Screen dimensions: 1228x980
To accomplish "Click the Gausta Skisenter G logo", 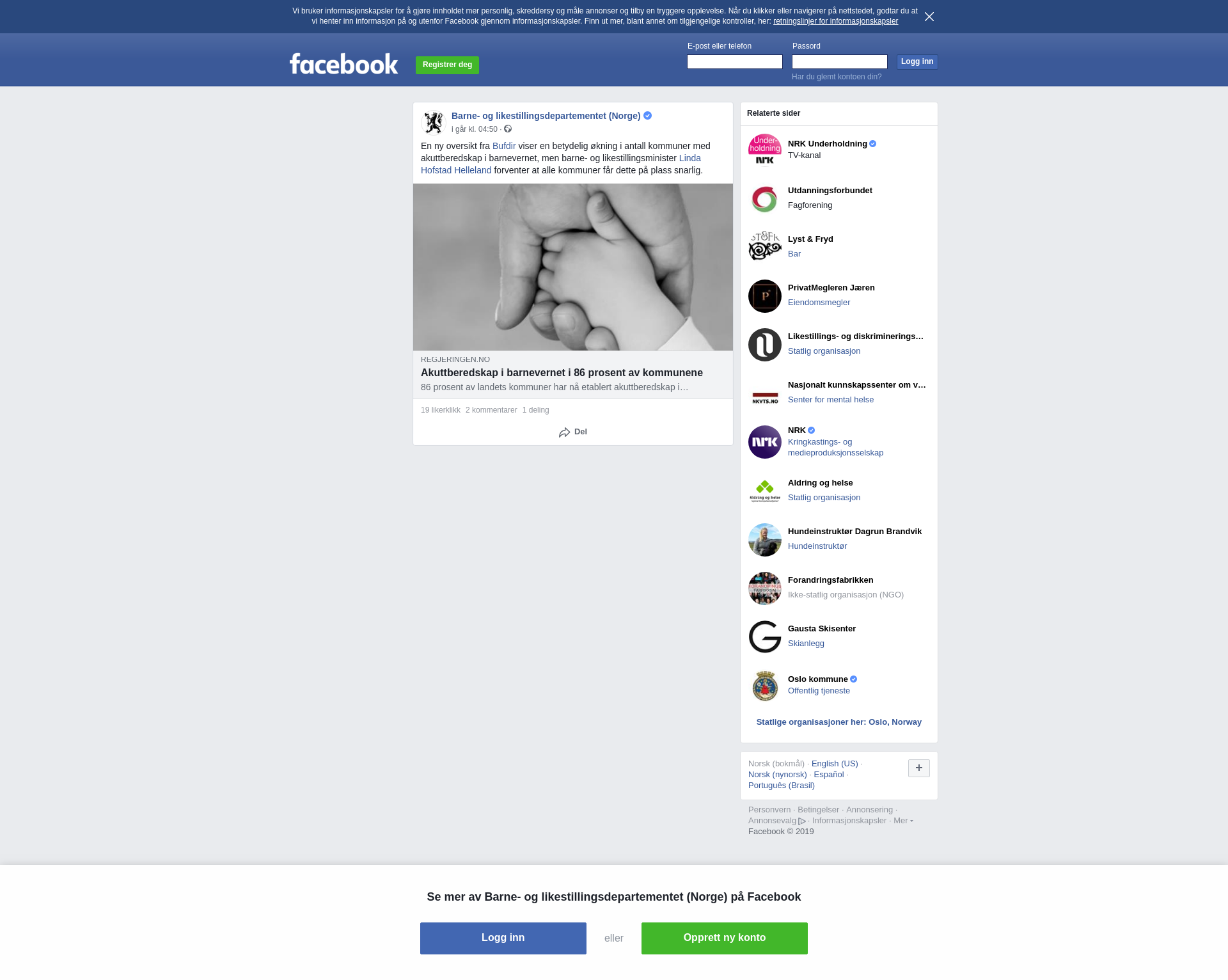I will pos(764,637).
